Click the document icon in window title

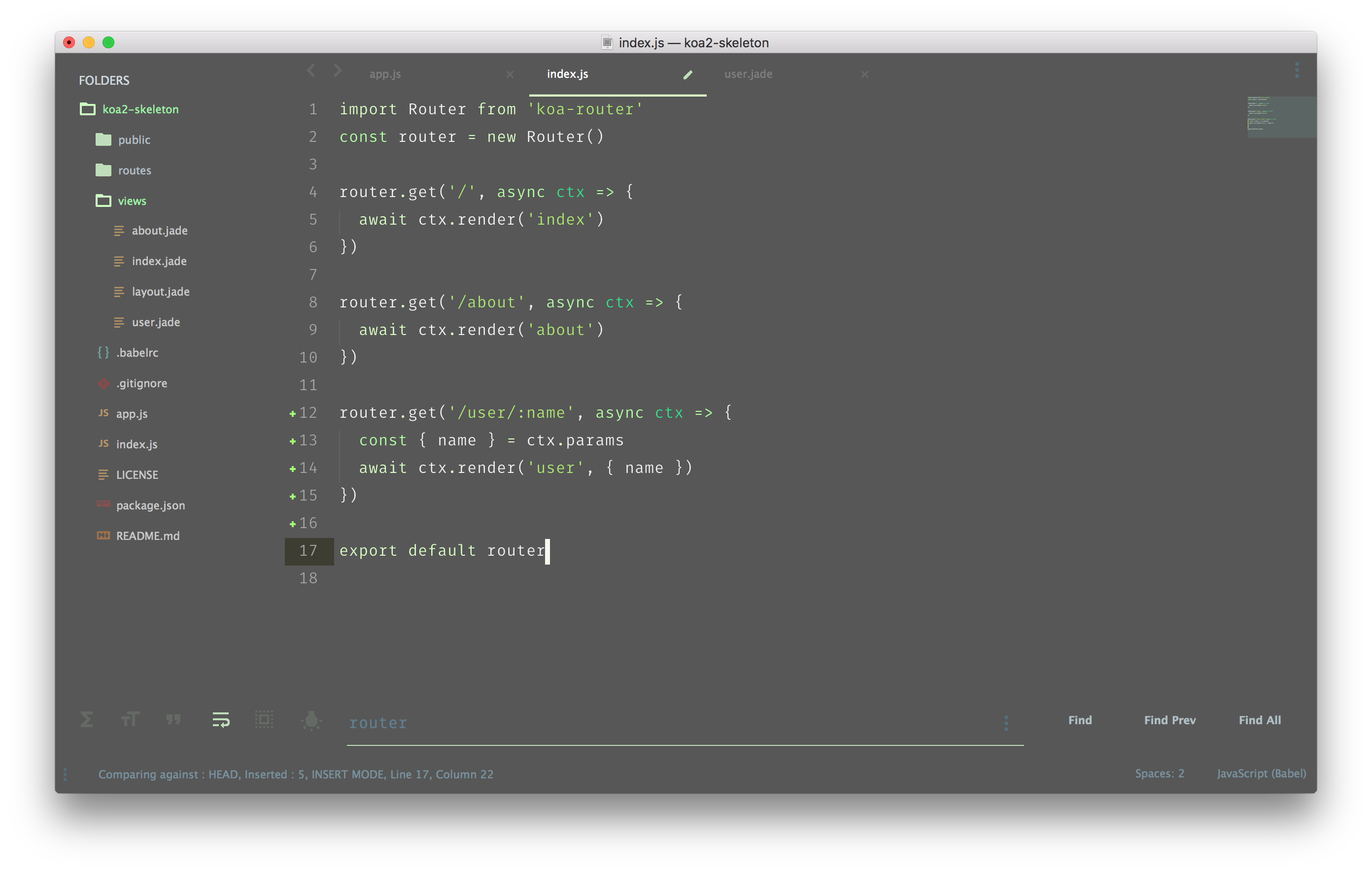(x=607, y=42)
